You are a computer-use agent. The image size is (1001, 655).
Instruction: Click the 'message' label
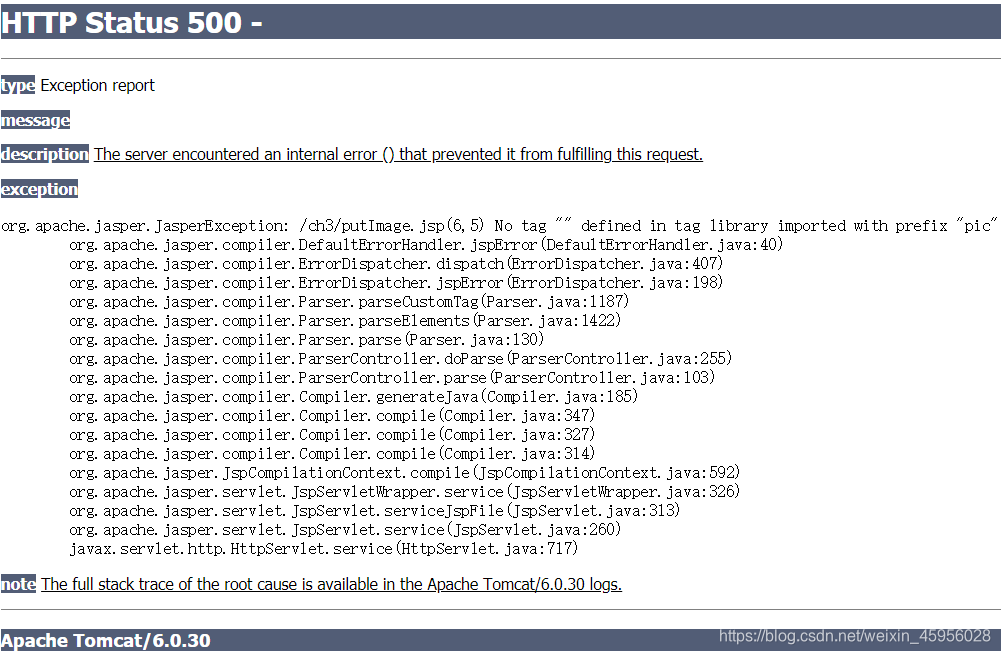click(x=35, y=120)
